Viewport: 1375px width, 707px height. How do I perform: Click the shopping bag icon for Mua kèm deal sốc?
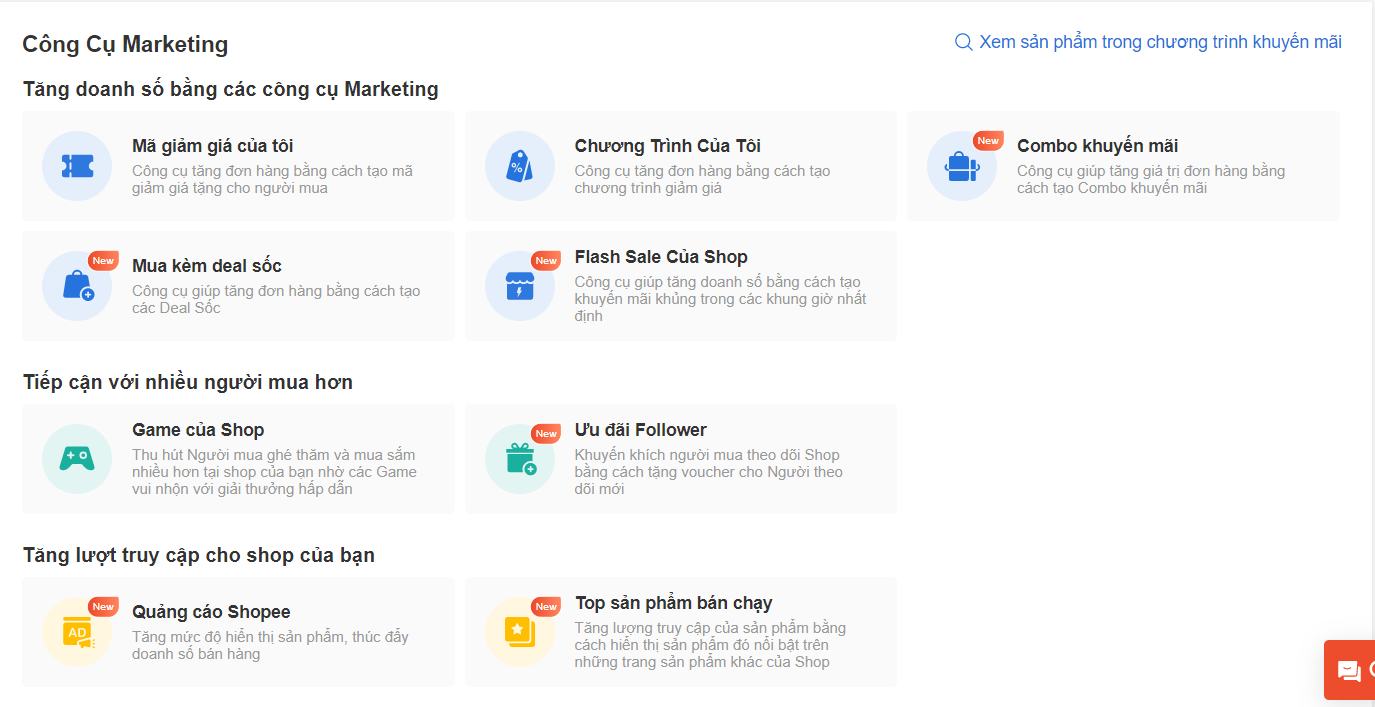[x=77, y=286]
